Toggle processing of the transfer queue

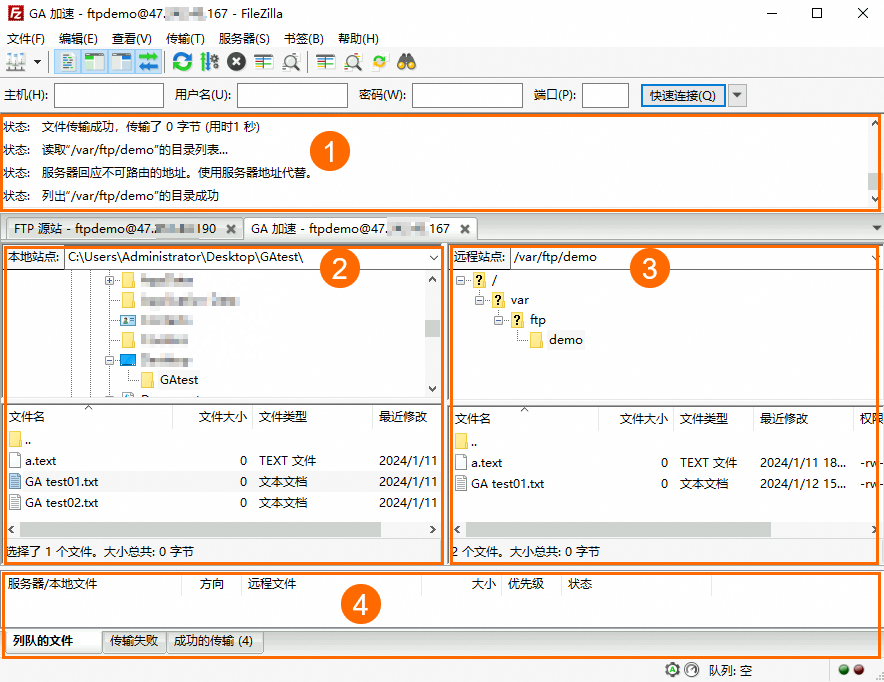point(208,61)
